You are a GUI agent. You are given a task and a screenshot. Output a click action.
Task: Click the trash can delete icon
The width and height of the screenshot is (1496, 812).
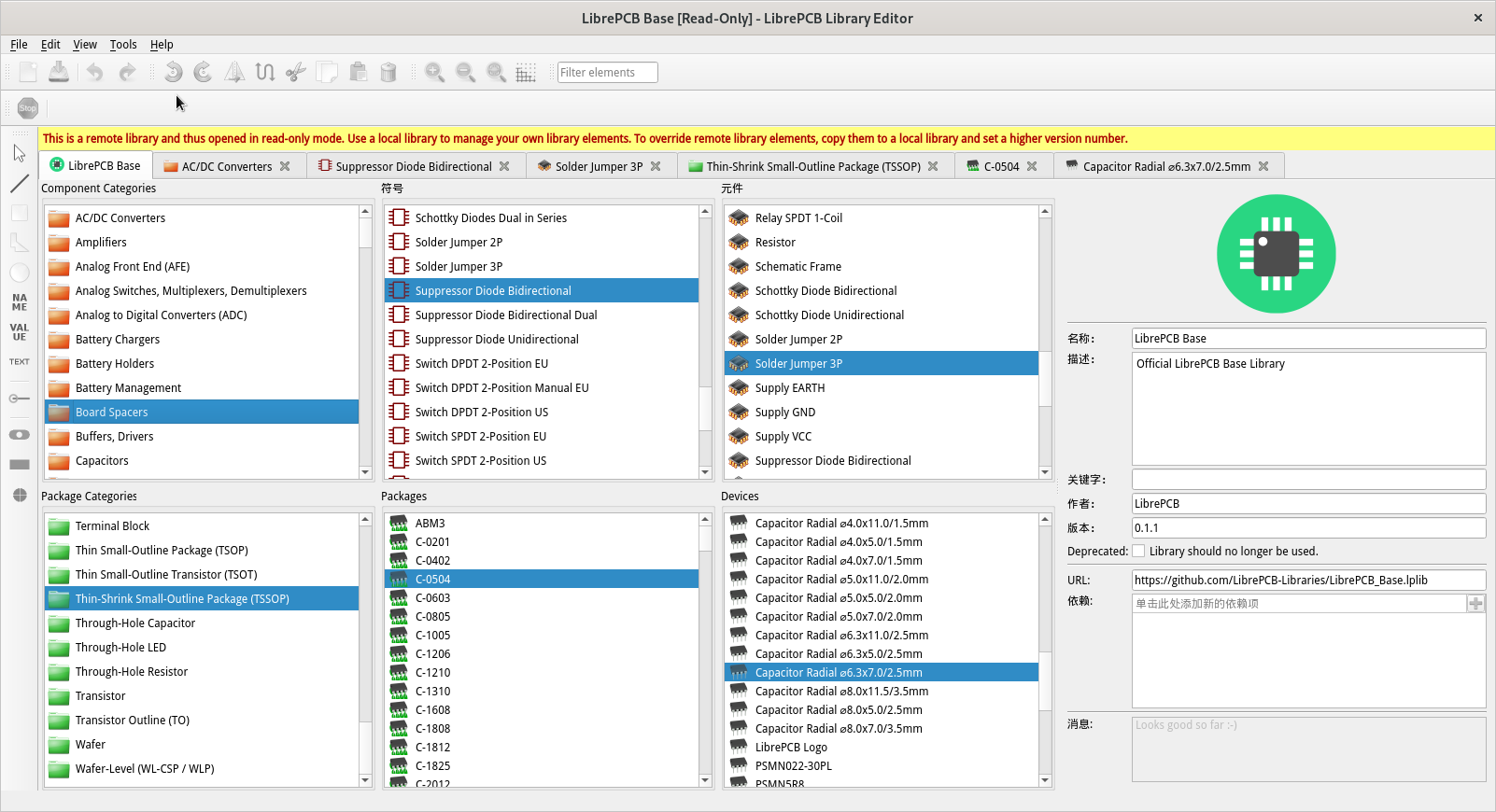point(388,73)
